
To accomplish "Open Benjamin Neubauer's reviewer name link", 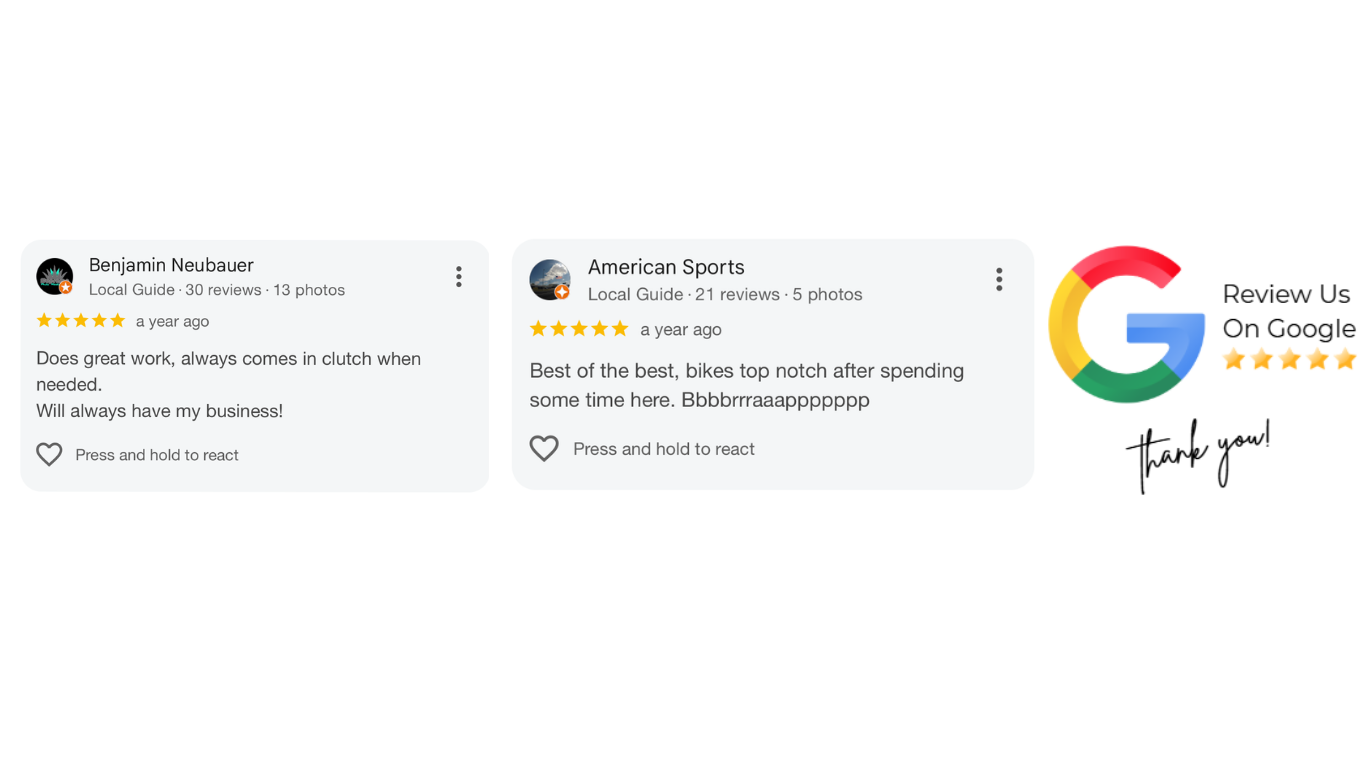I will pos(171,265).
